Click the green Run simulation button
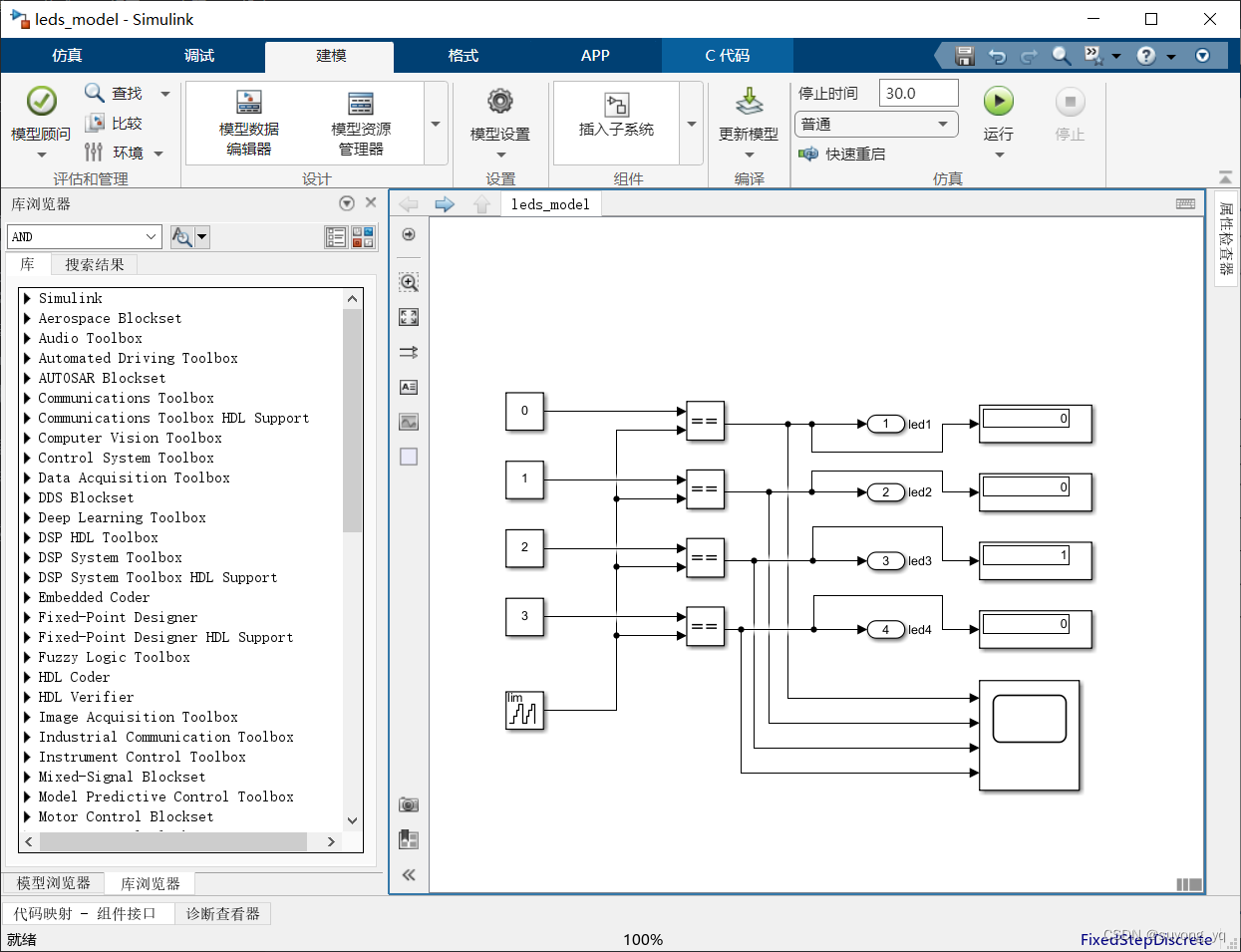The width and height of the screenshot is (1241, 952). pyautogui.click(x=998, y=101)
